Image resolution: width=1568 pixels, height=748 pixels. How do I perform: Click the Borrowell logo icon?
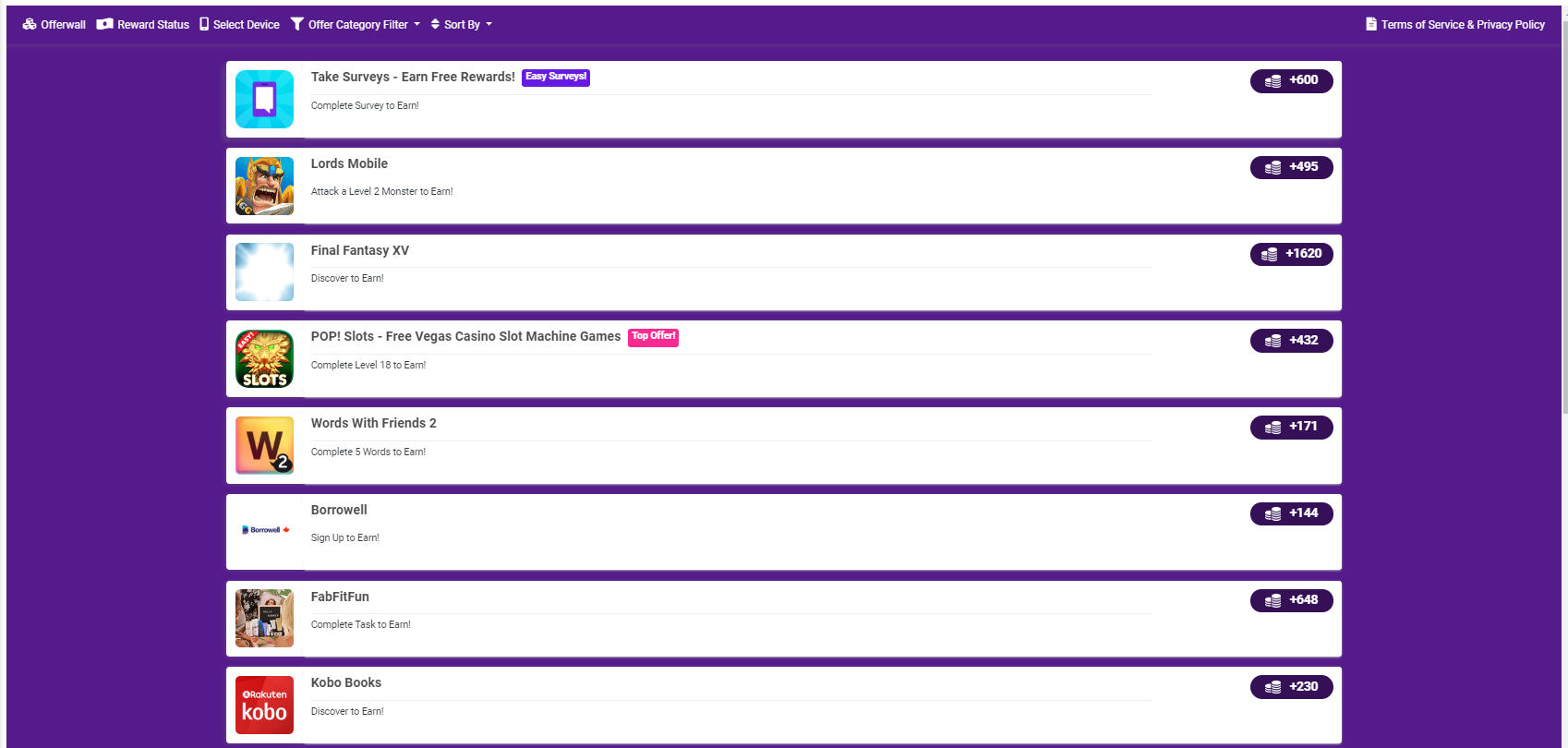pyautogui.click(x=264, y=530)
